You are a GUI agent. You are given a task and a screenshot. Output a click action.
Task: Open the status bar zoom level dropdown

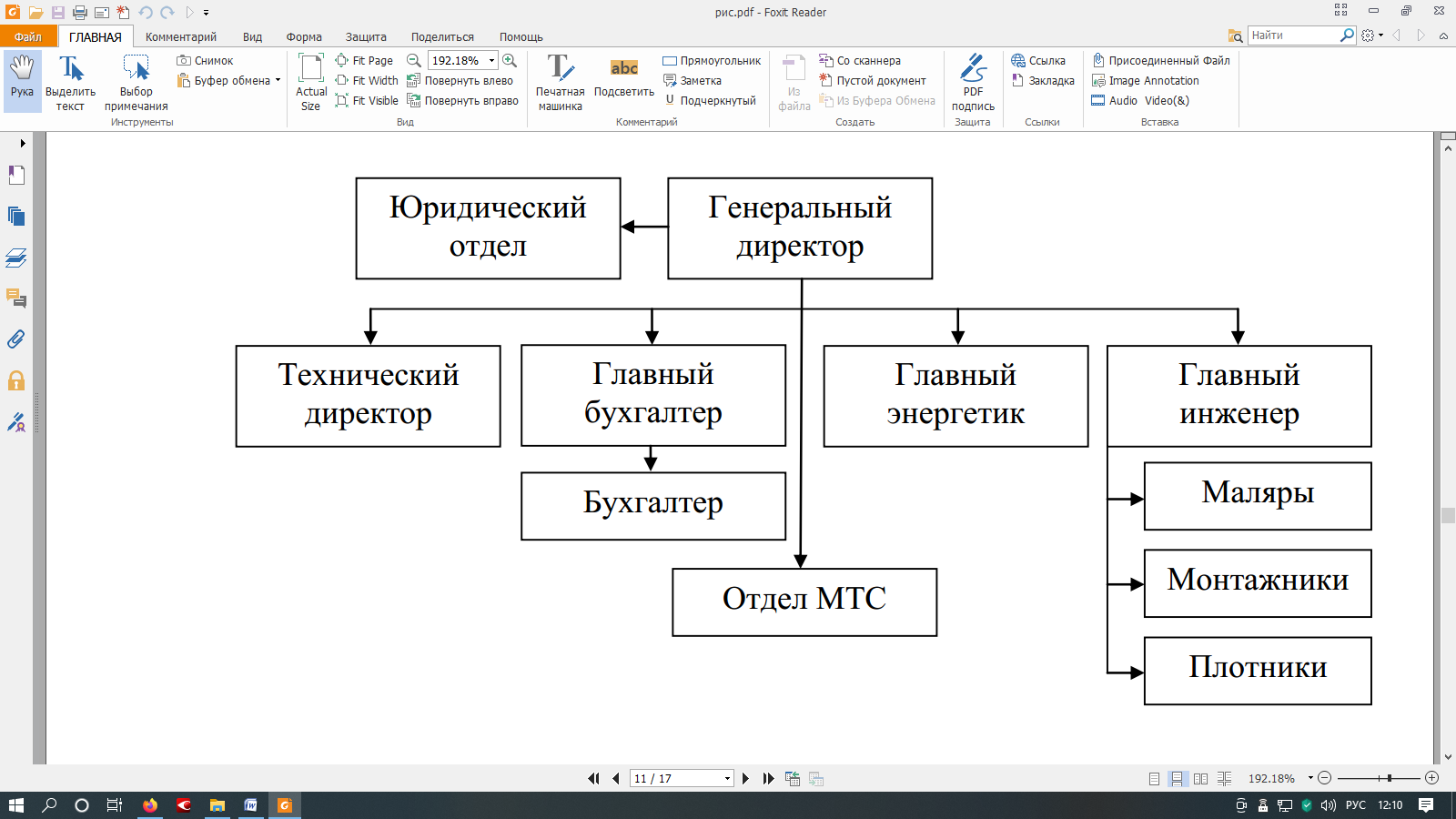click(x=1310, y=778)
